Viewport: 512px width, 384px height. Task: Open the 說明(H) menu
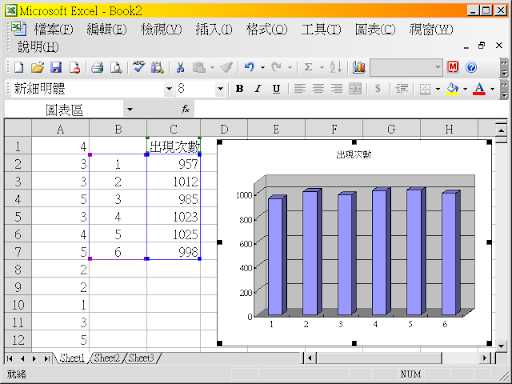[38, 47]
